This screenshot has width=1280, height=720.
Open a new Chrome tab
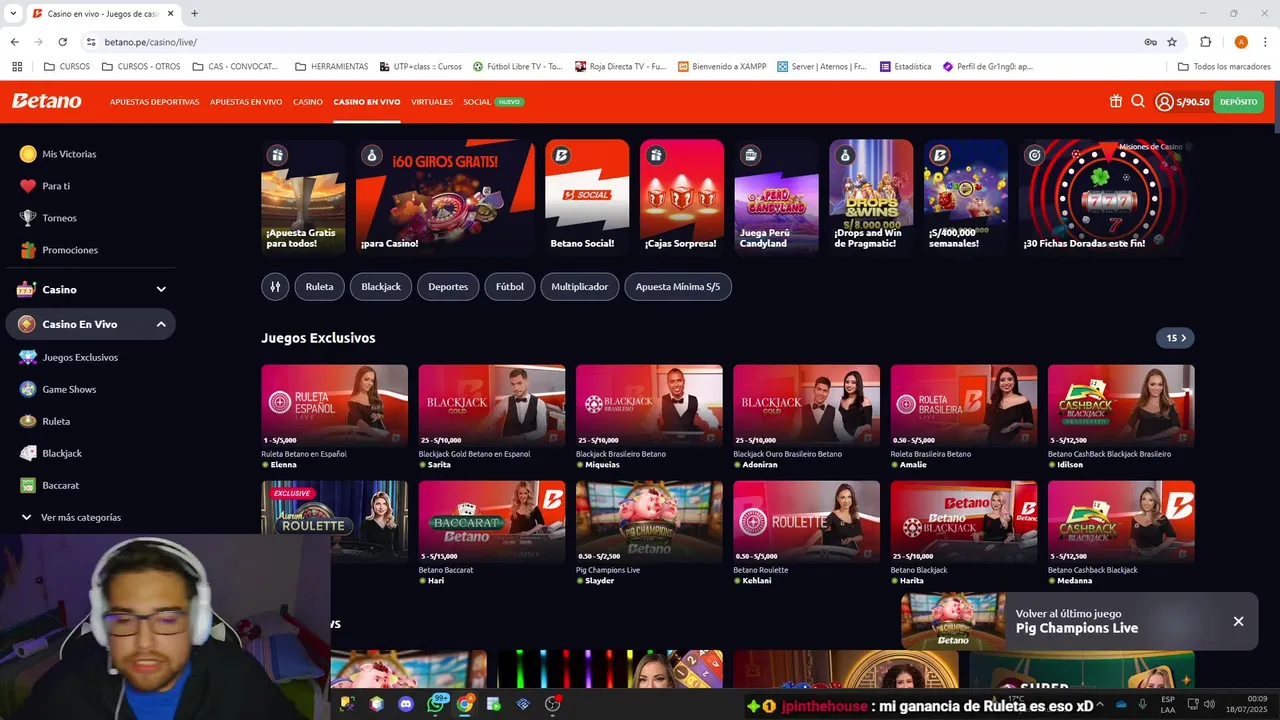194,13
